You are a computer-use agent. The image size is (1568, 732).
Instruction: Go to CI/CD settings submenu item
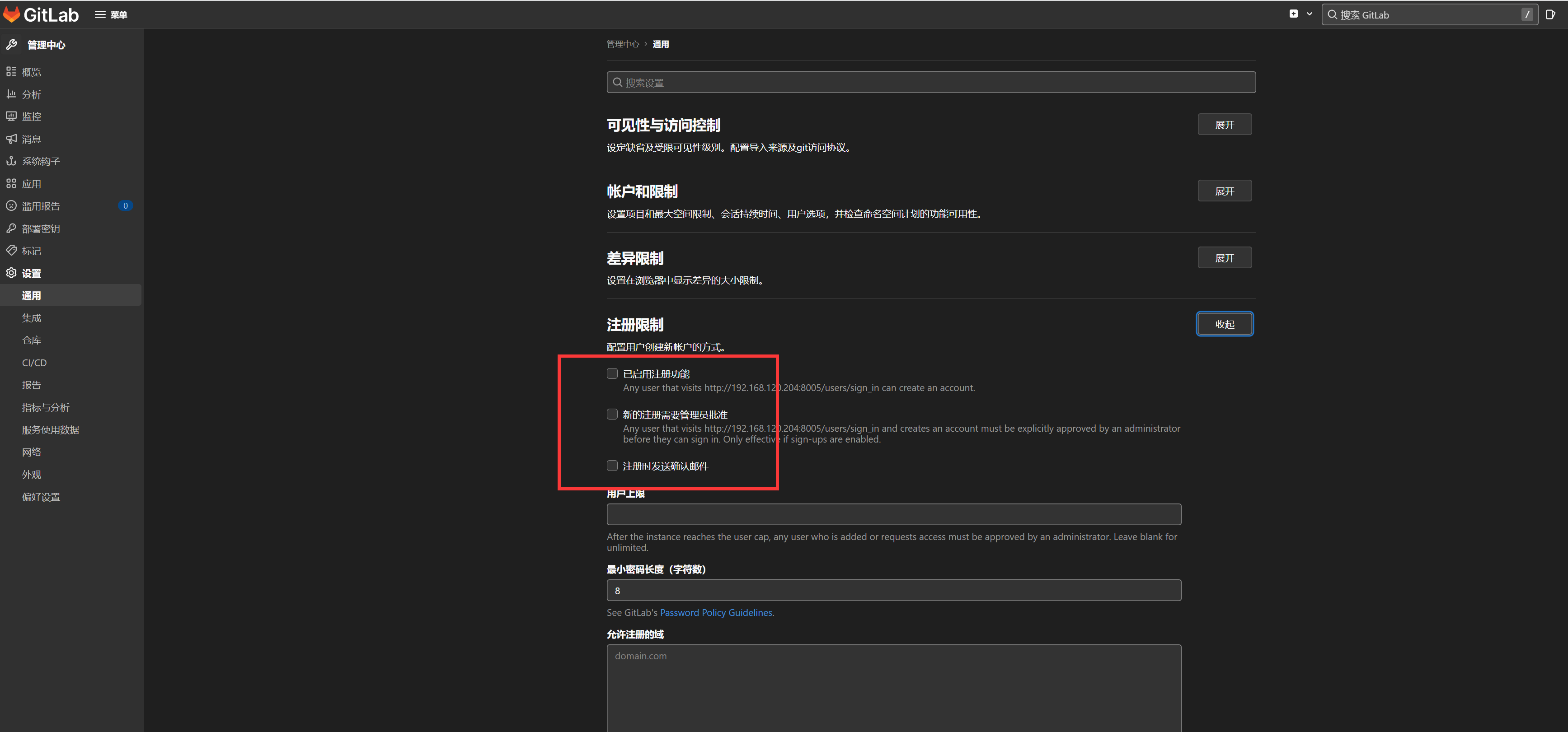(x=34, y=363)
